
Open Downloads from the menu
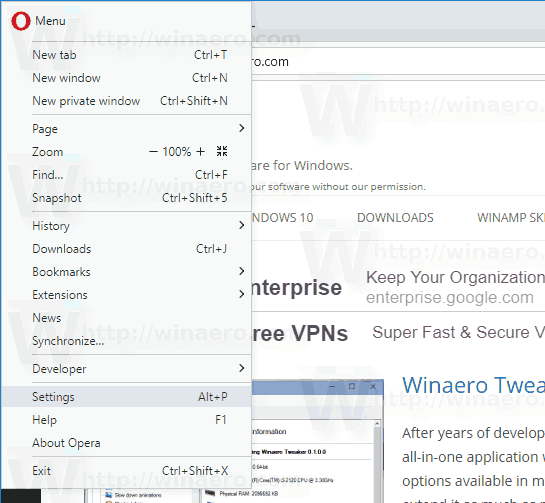tap(127, 249)
